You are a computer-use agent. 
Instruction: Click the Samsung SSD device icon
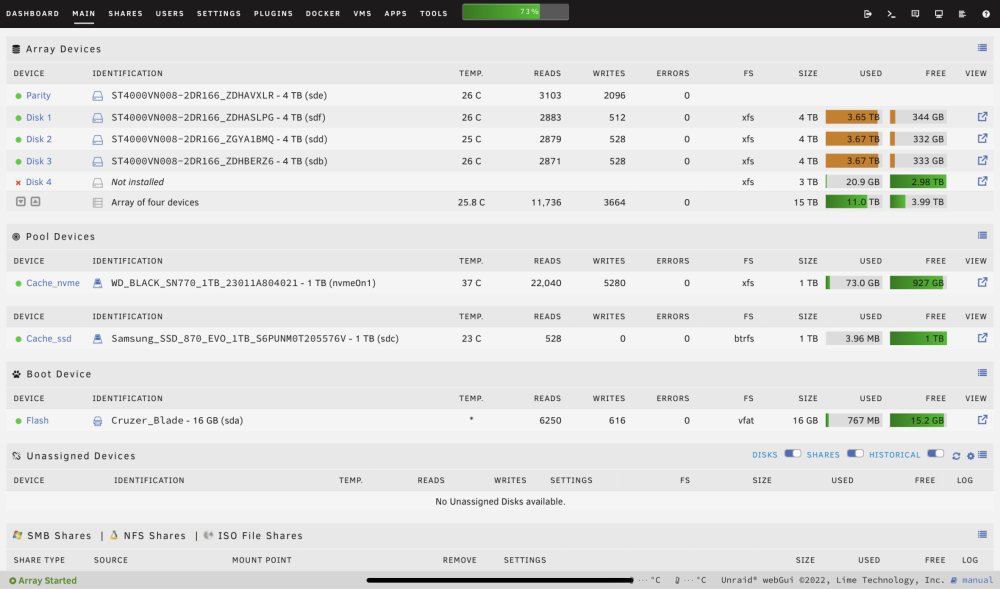[98, 339]
